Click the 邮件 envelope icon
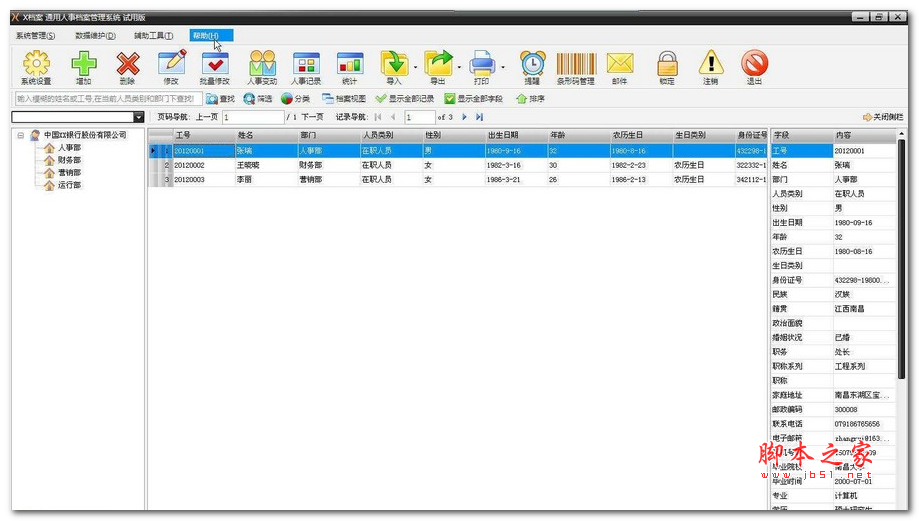Viewport: 919px width, 521px height. click(620, 67)
